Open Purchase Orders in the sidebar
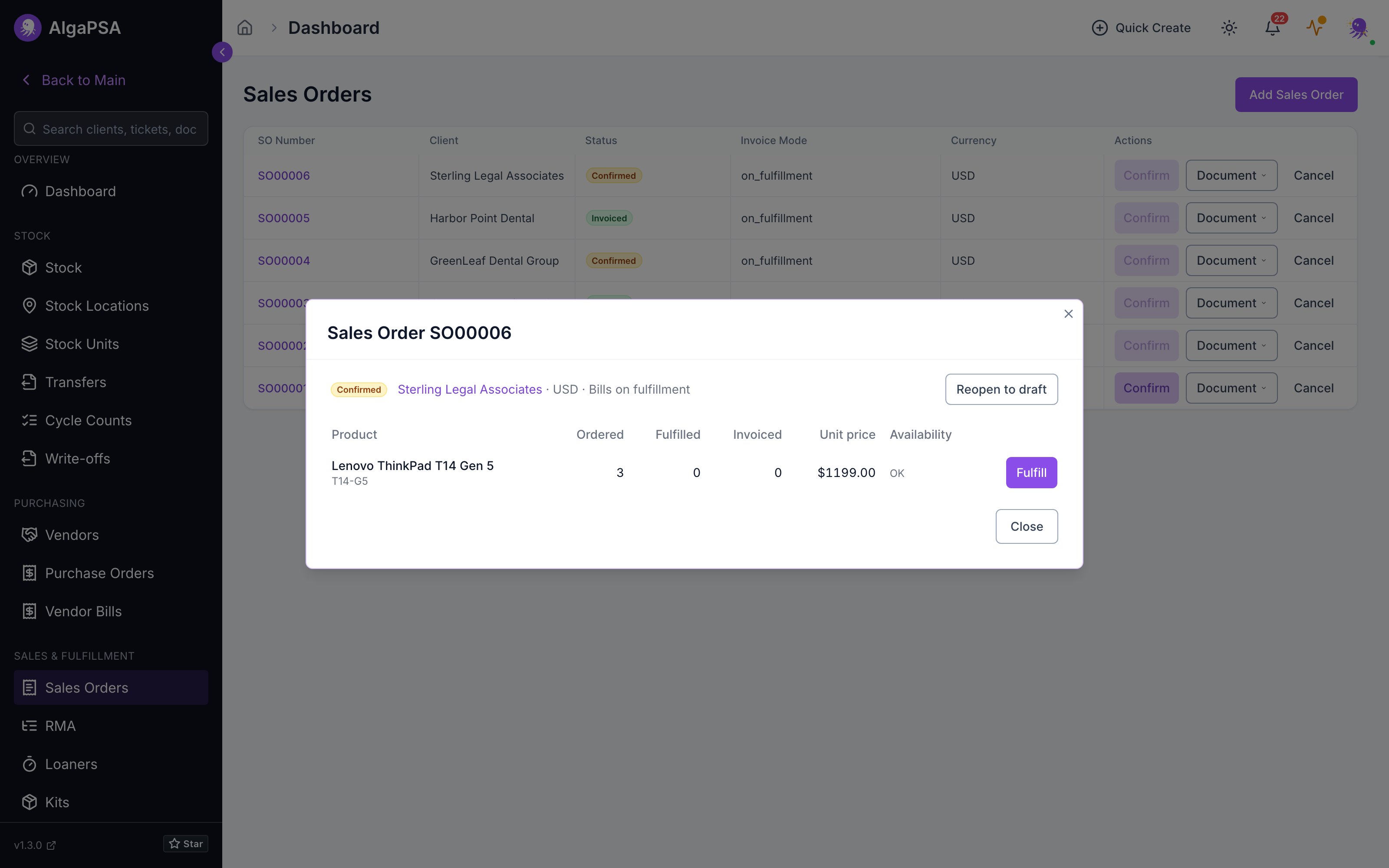 point(111,573)
